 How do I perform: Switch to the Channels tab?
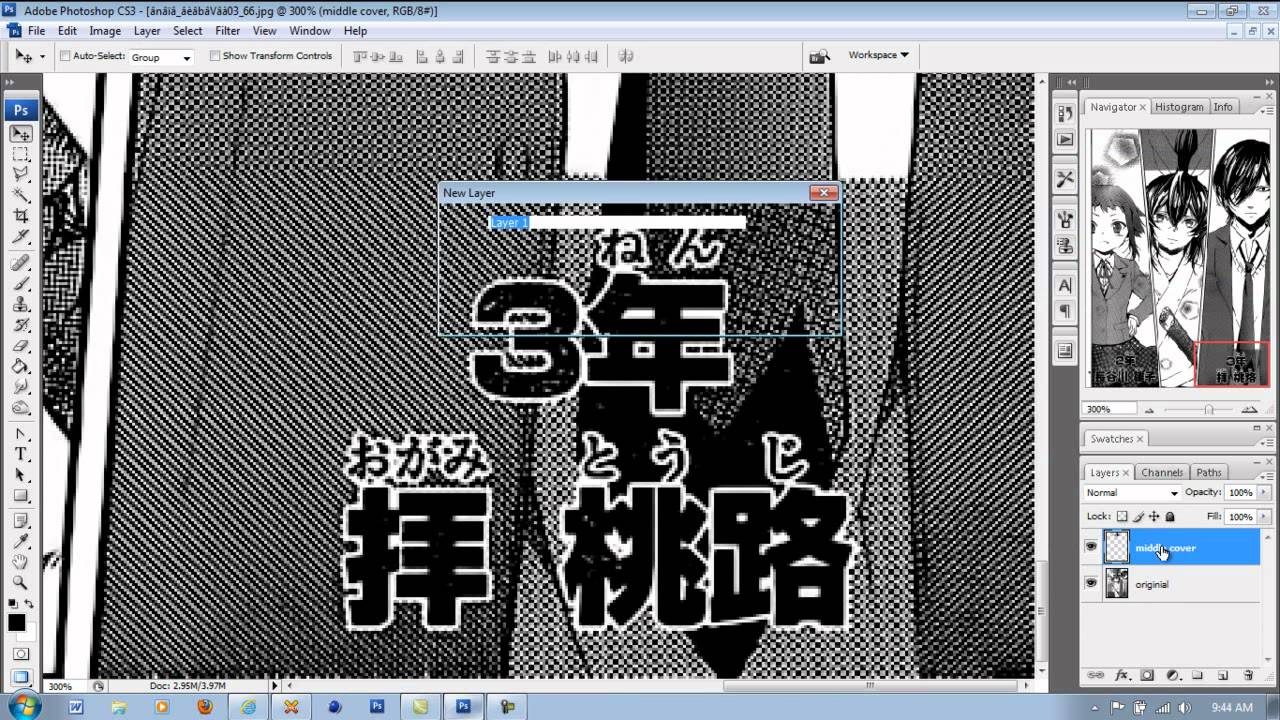(x=1162, y=473)
